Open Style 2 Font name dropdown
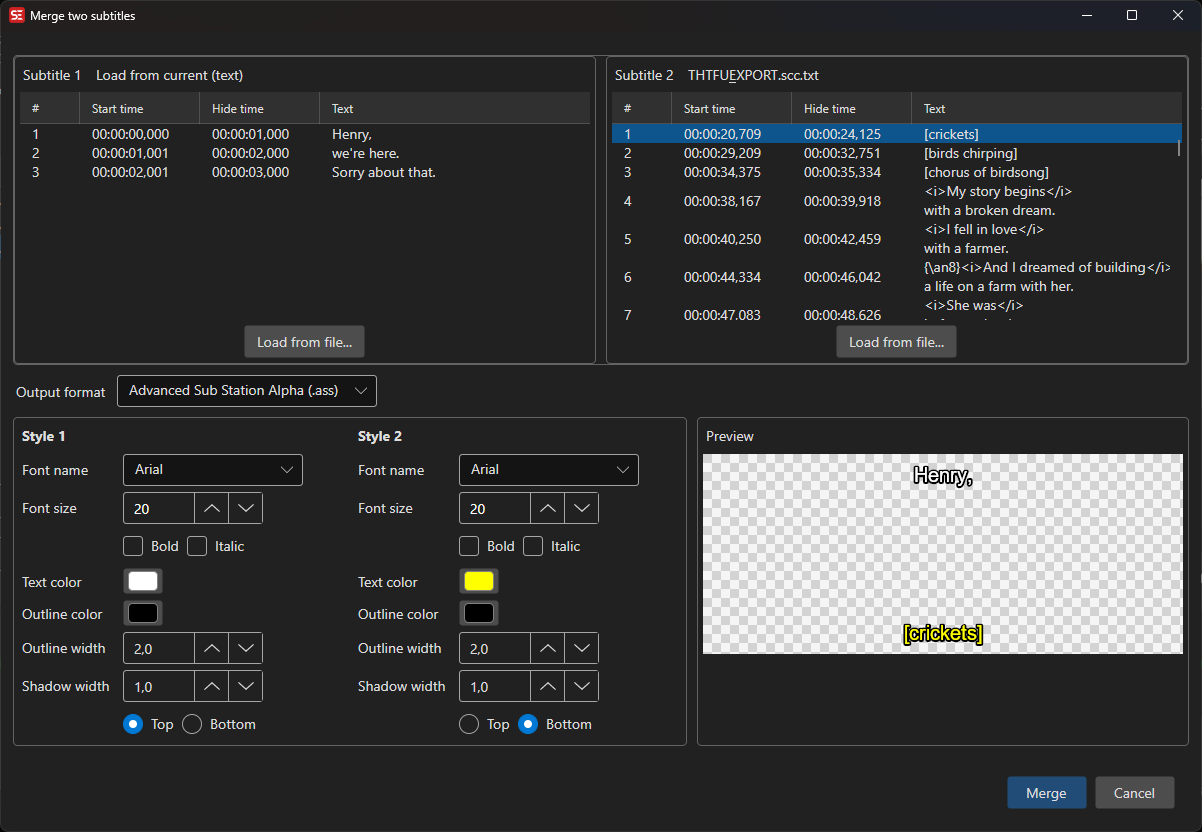 coord(549,470)
